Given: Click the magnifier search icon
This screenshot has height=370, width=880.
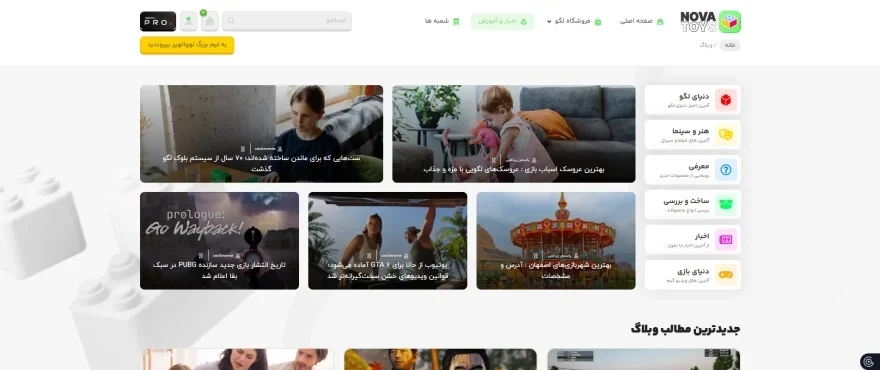Looking at the screenshot, I should coord(231,21).
